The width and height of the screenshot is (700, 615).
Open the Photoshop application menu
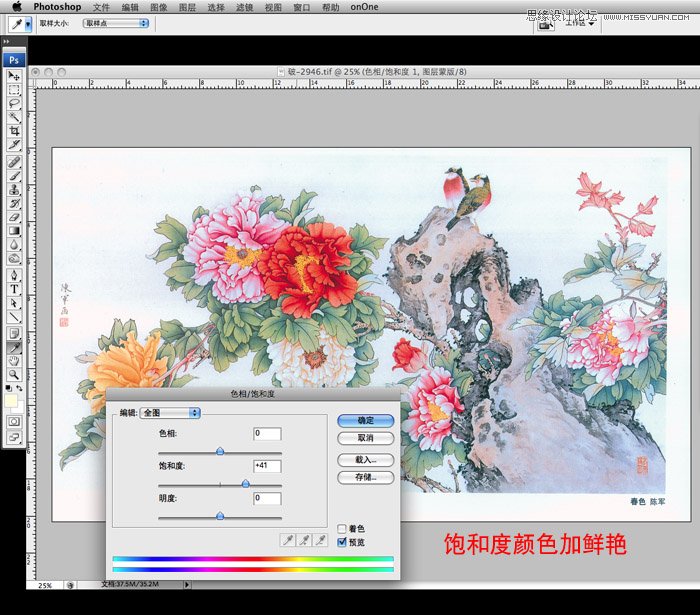[x=57, y=7]
